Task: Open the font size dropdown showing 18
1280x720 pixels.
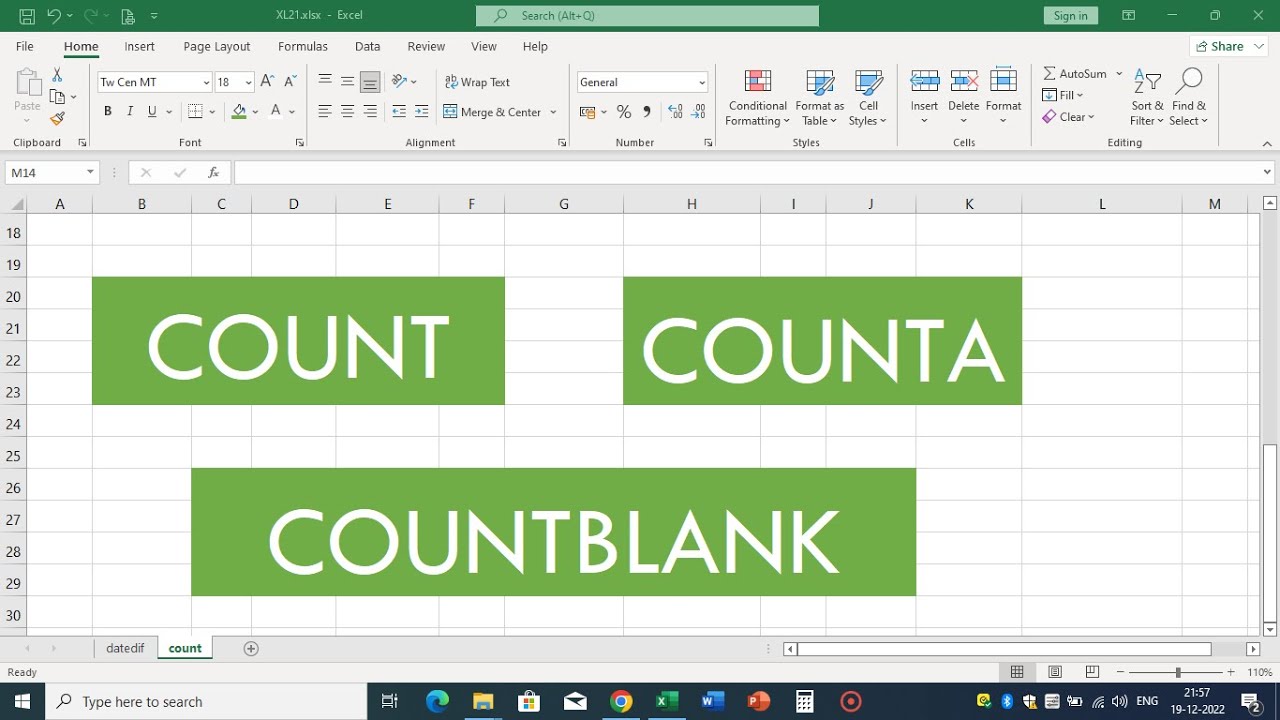Action: (x=249, y=83)
